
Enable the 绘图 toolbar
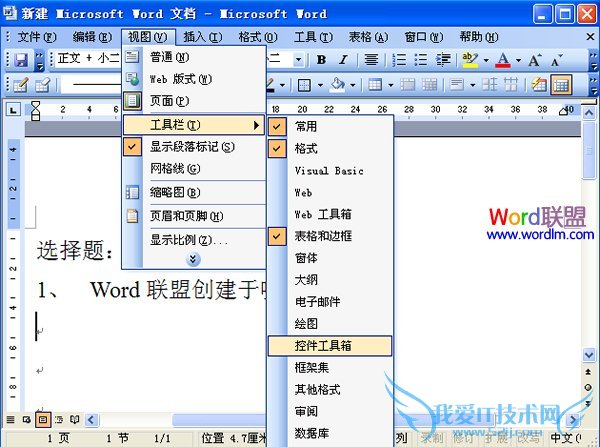[x=330, y=324]
